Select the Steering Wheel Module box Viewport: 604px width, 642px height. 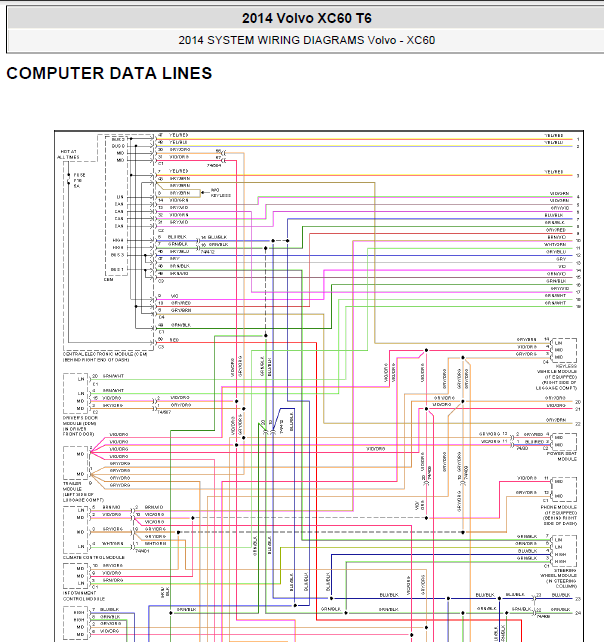click(564, 551)
